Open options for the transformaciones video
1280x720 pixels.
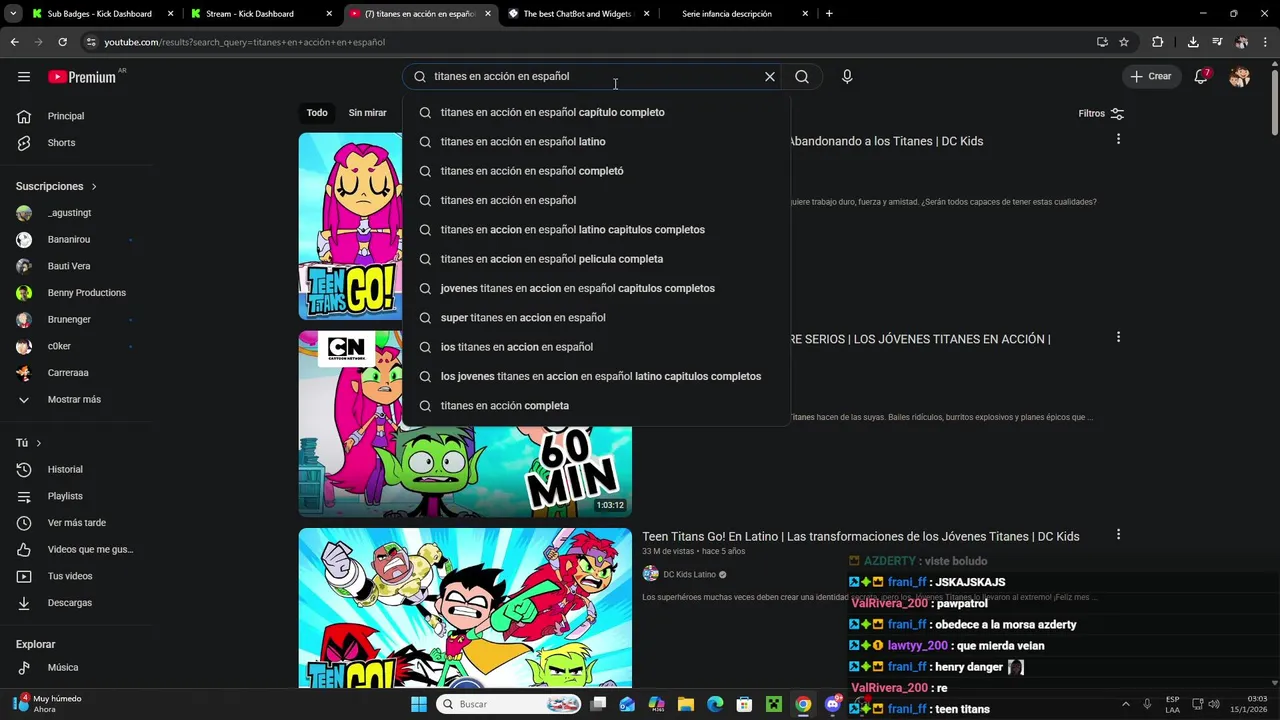pyautogui.click(x=1118, y=535)
